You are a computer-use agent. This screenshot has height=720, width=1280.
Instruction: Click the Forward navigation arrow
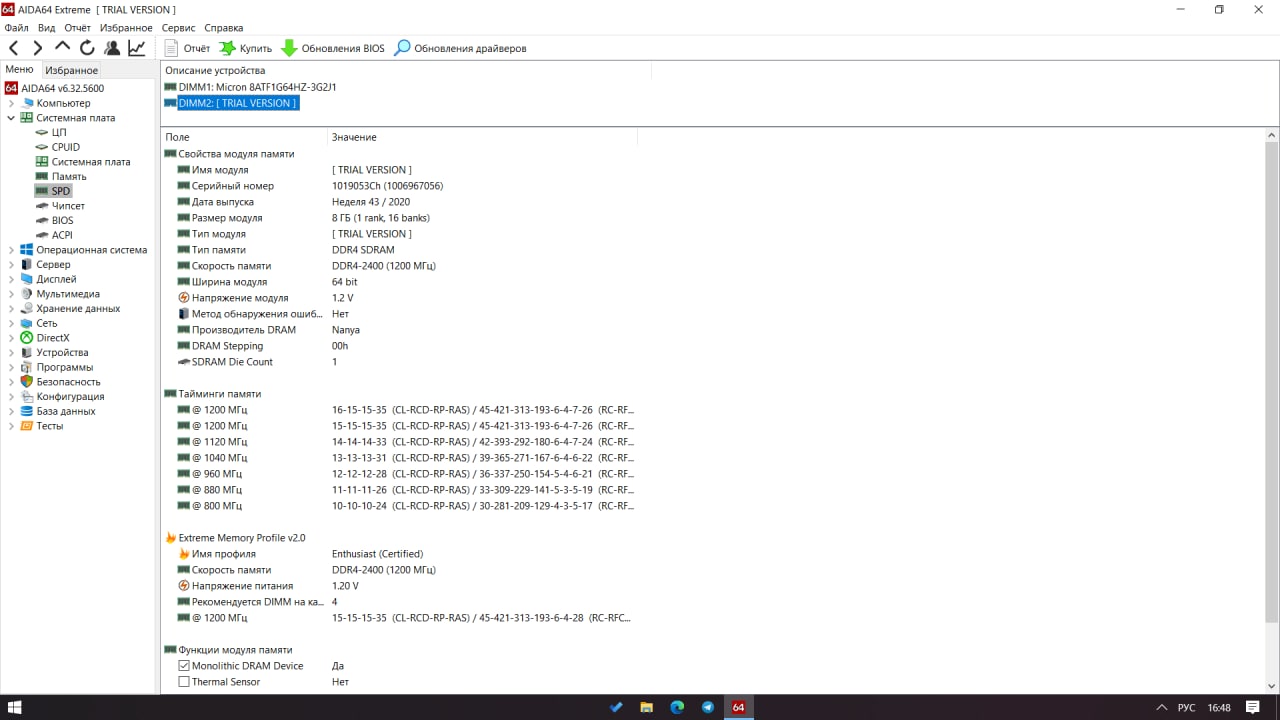pos(38,48)
